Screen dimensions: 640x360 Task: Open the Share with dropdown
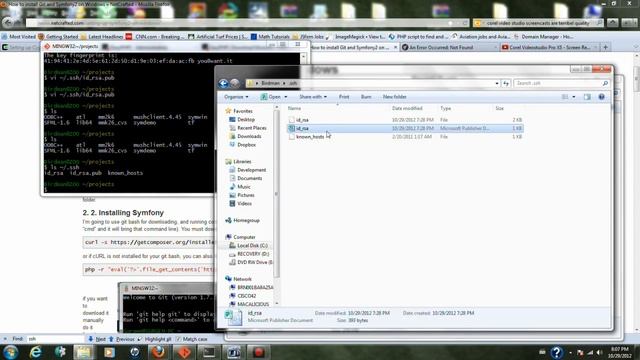pos(313,97)
